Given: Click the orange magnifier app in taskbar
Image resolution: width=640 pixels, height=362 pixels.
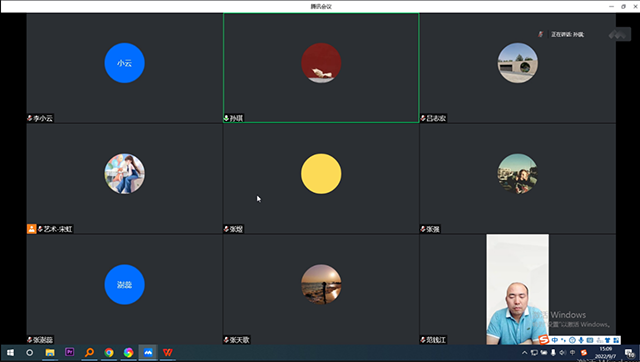Looking at the screenshot, I should pos(89,352).
